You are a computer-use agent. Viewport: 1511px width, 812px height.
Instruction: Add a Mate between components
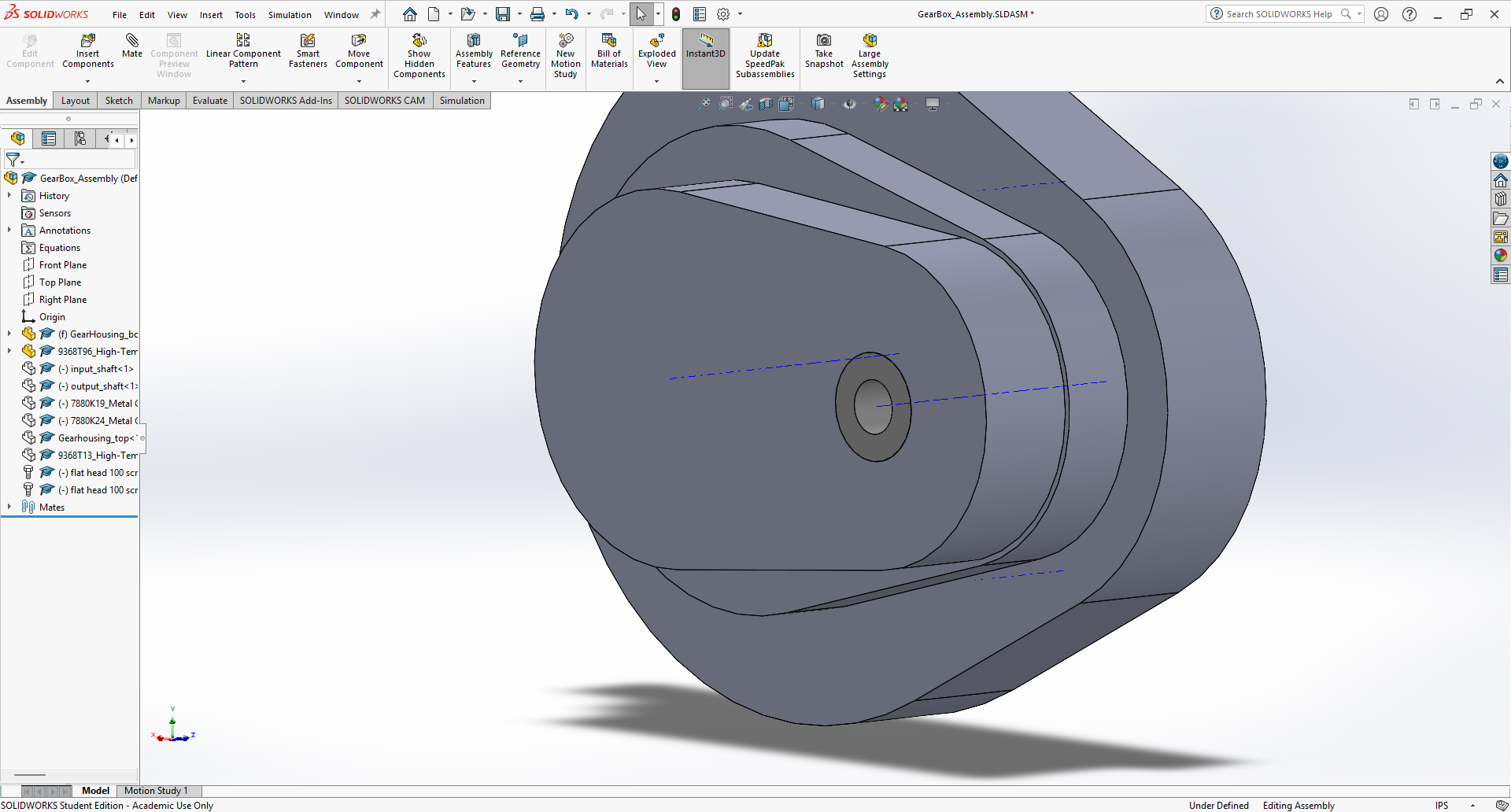132,46
